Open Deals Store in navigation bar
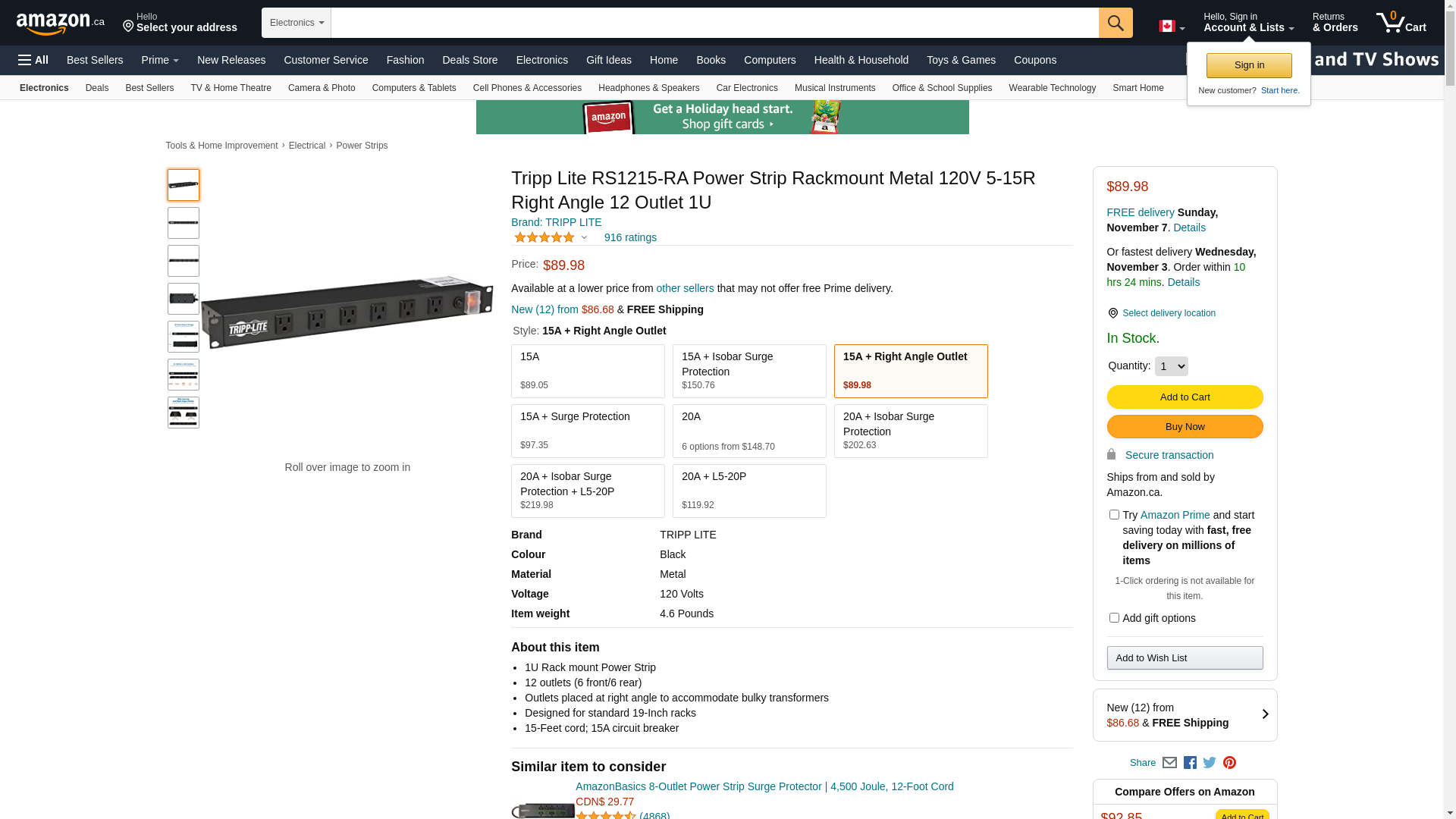 [x=469, y=60]
